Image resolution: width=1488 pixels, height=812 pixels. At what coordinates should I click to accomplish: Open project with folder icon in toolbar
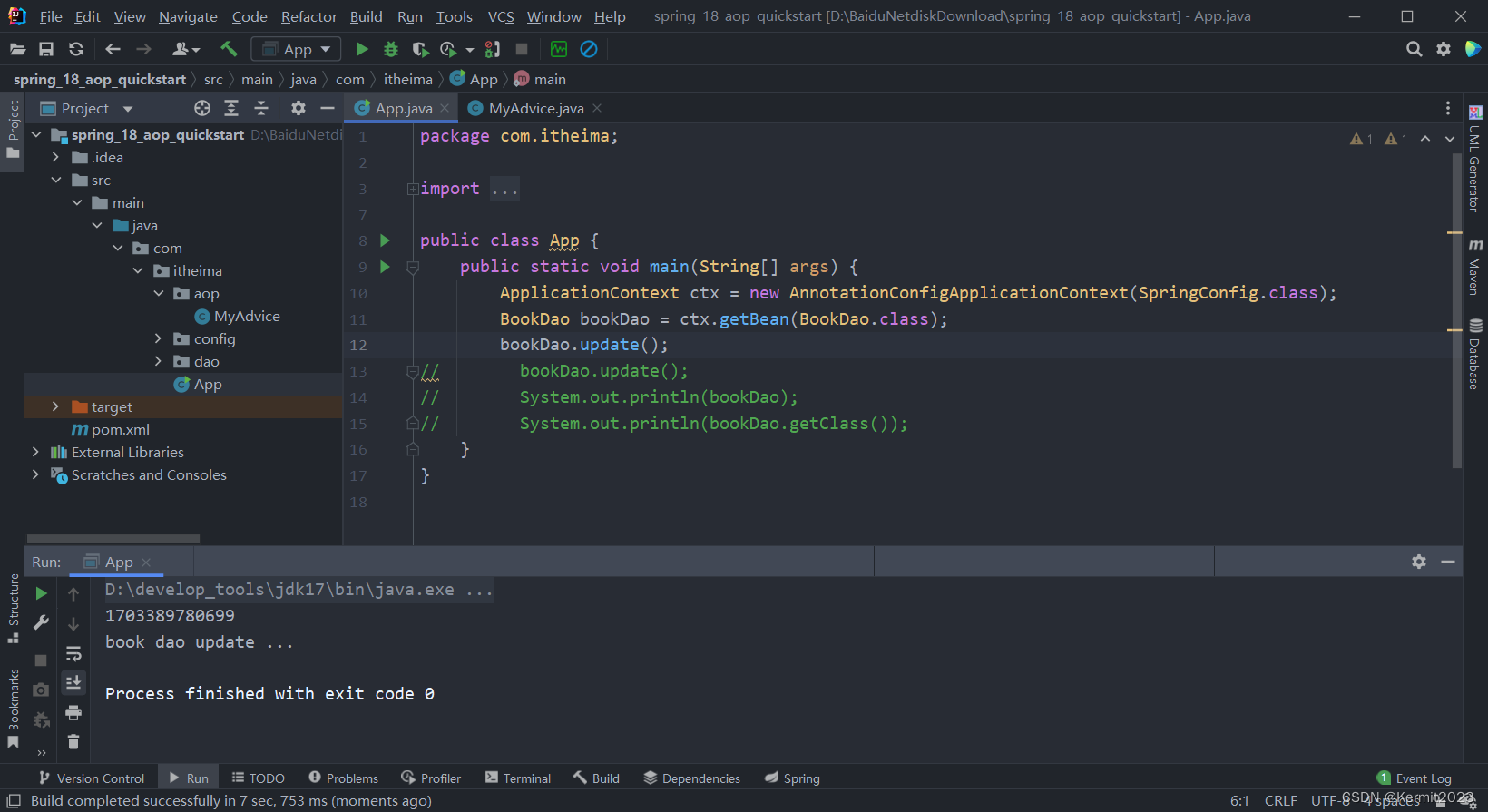click(x=17, y=49)
